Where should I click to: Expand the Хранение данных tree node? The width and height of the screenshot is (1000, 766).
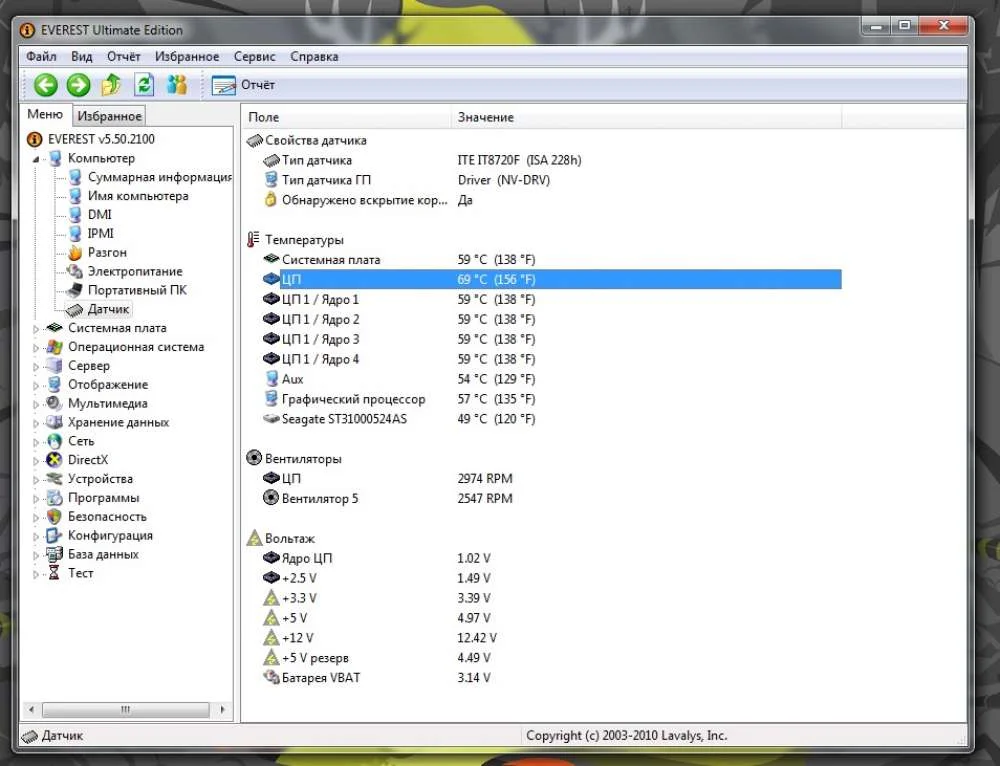38,423
